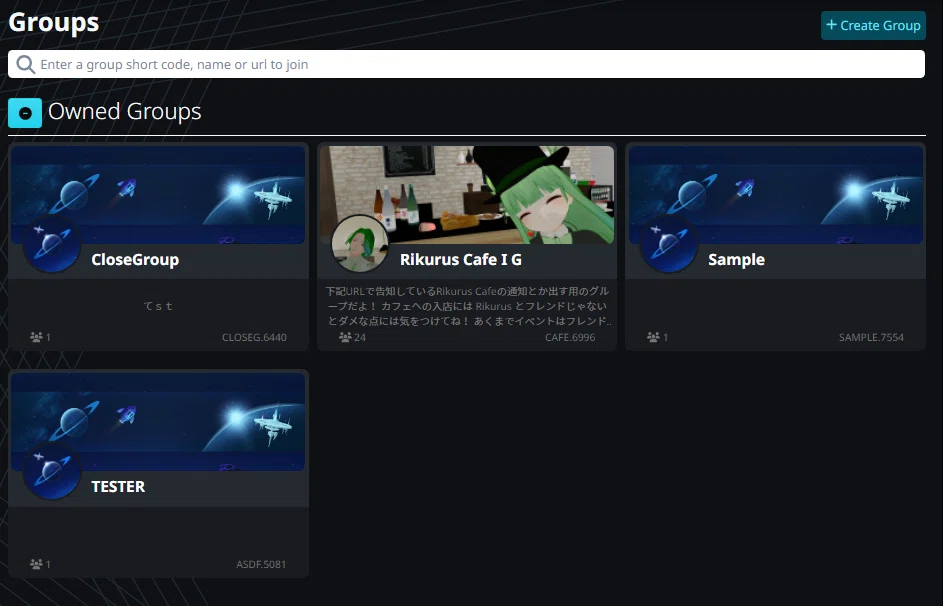Open the CloseGroup group title
Viewport: 943px width, 606px height.
pos(135,260)
